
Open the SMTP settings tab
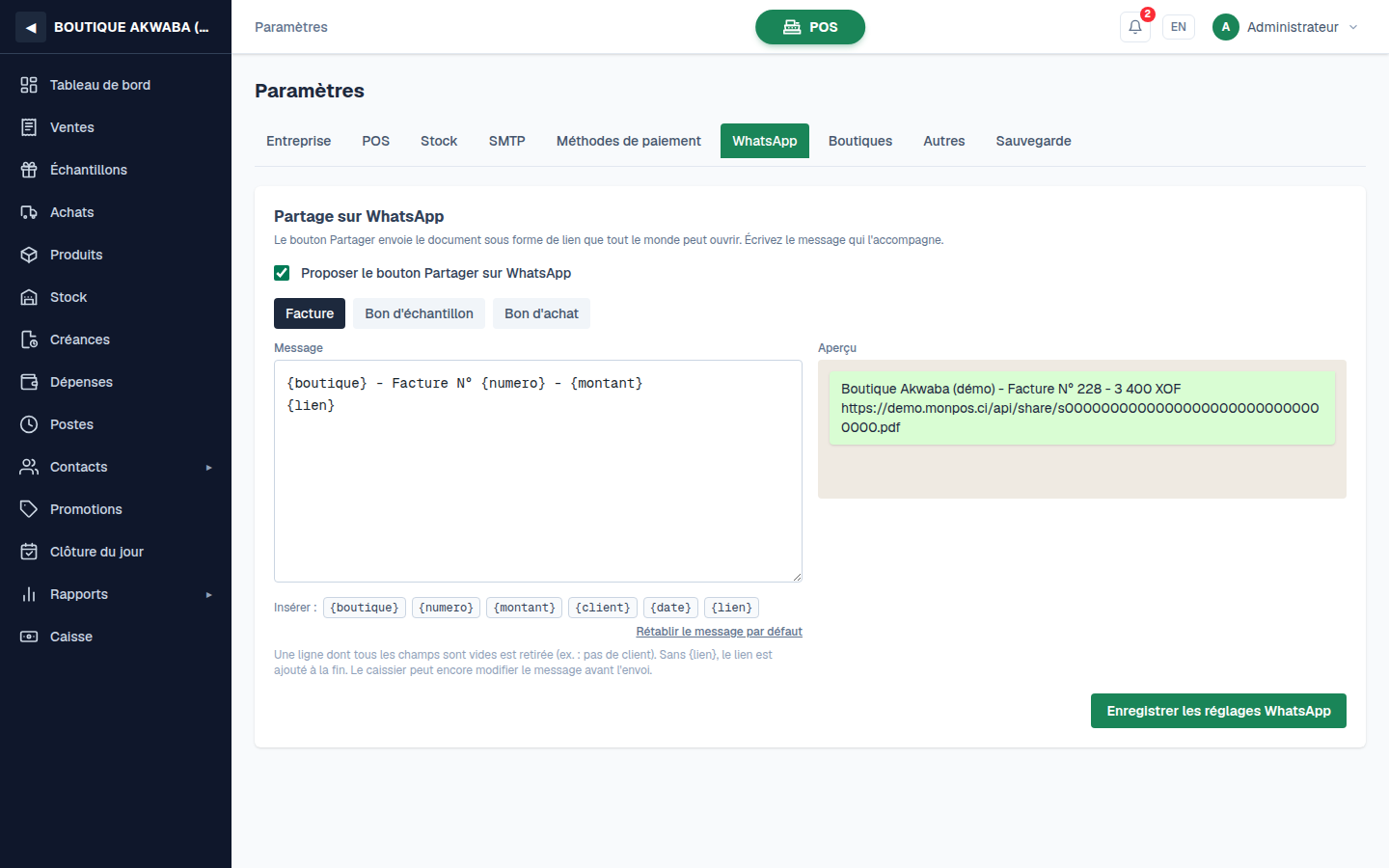click(507, 141)
